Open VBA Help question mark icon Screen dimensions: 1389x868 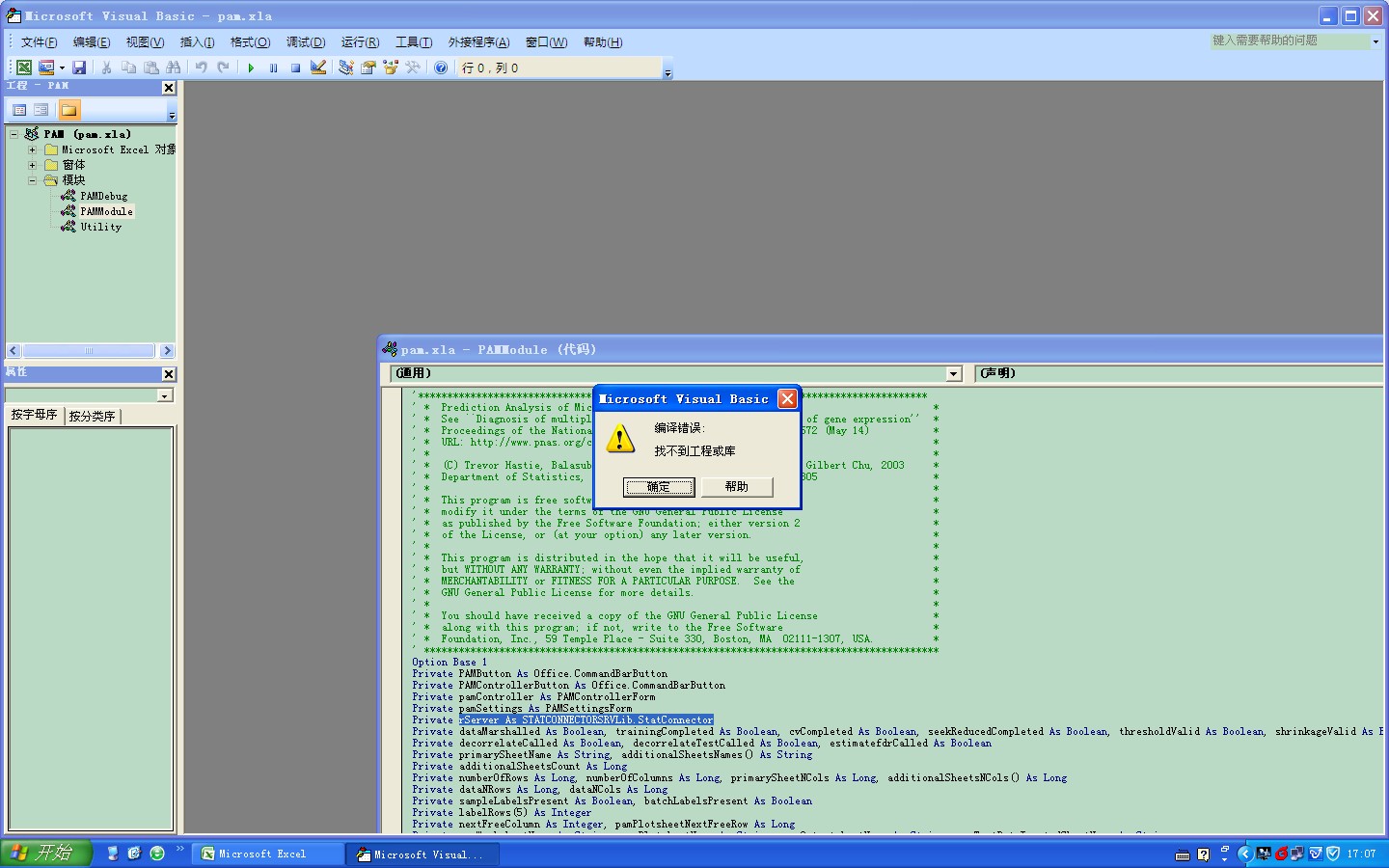441,68
